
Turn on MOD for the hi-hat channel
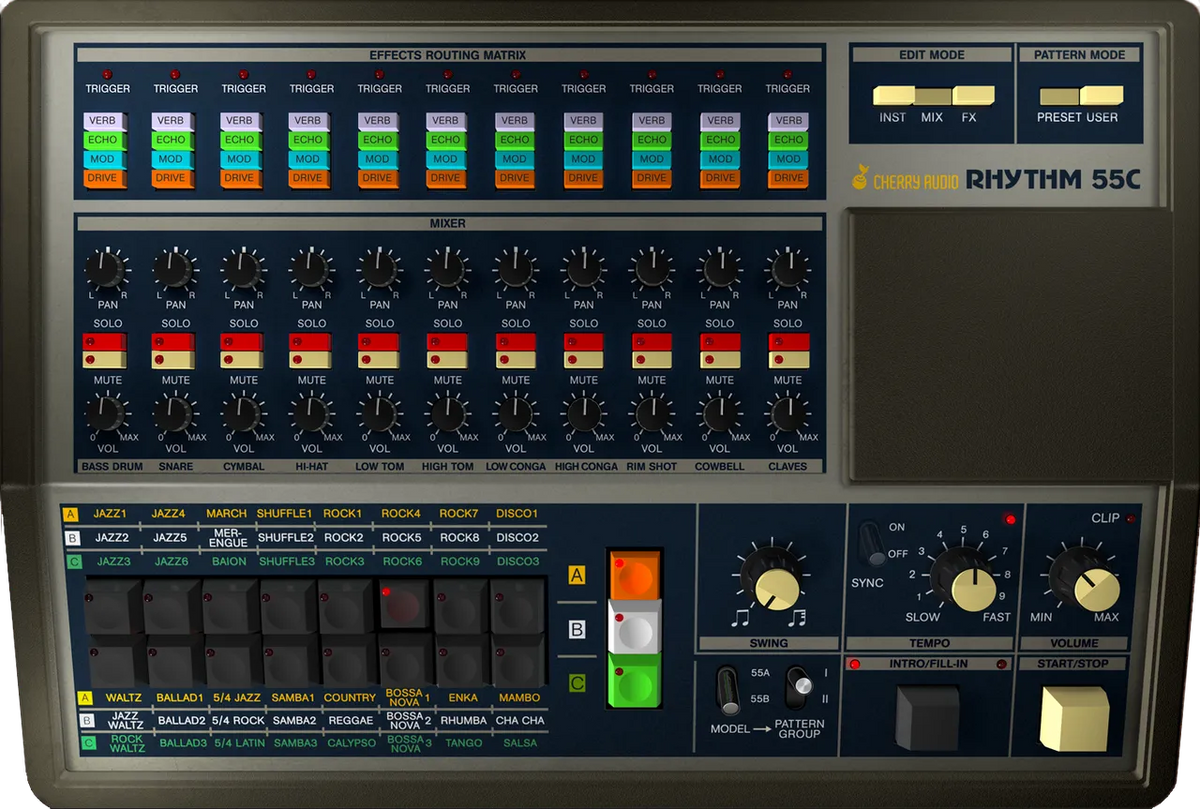(x=311, y=158)
